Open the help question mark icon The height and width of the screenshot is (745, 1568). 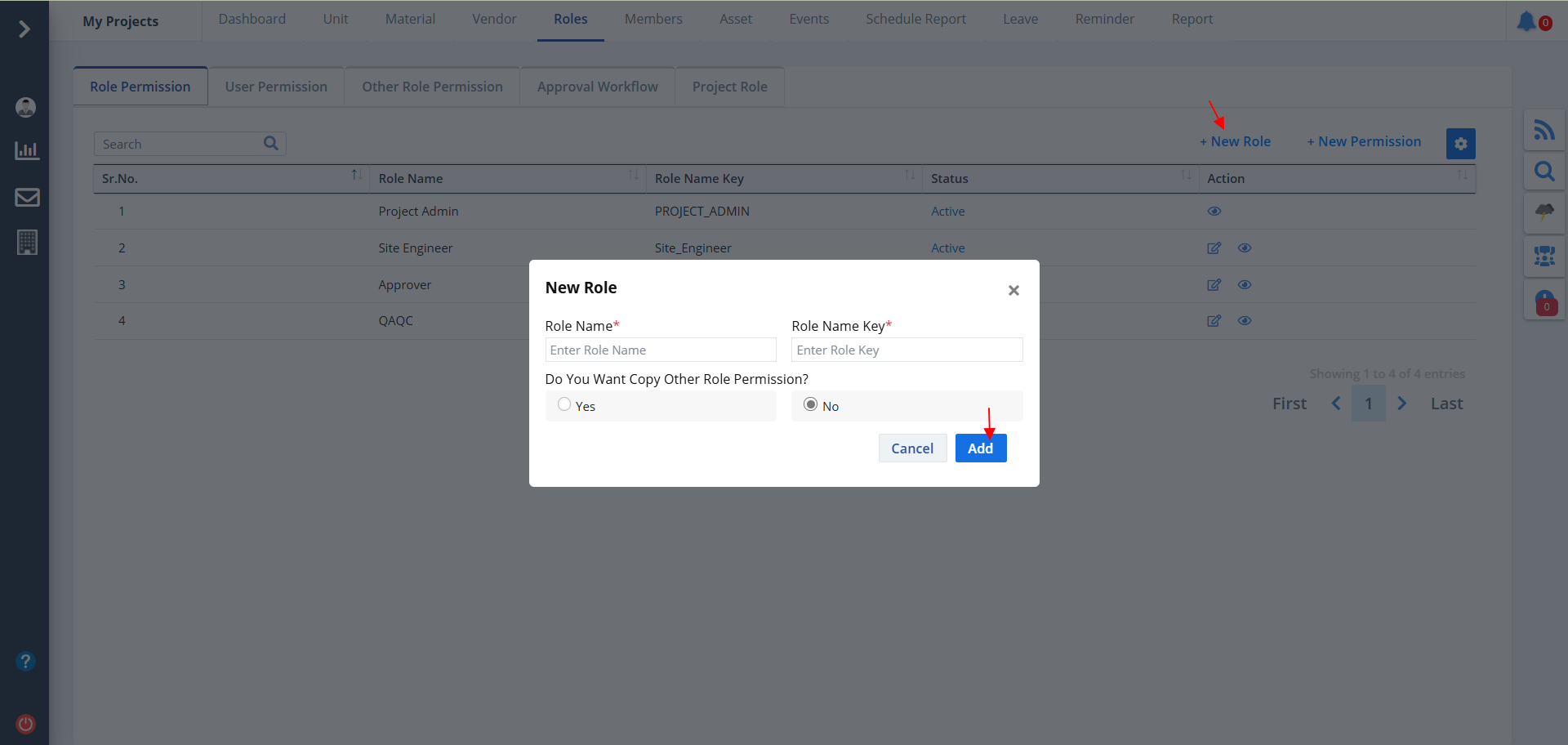(26, 661)
